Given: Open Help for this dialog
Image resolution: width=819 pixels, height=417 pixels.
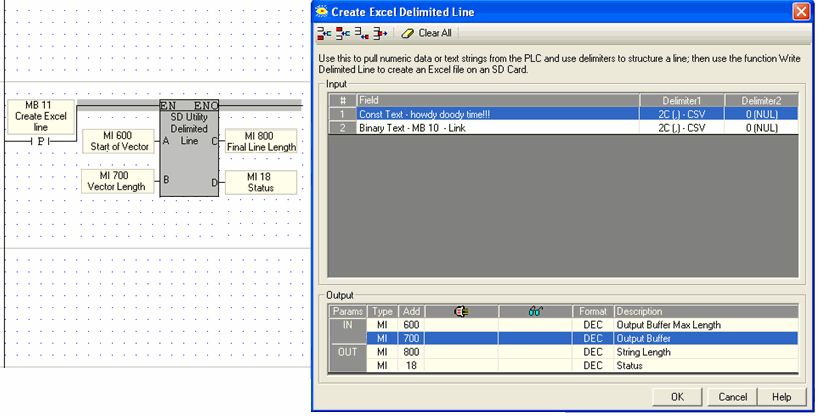Looking at the screenshot, I should pyautogui.click(x=781, y=397).
